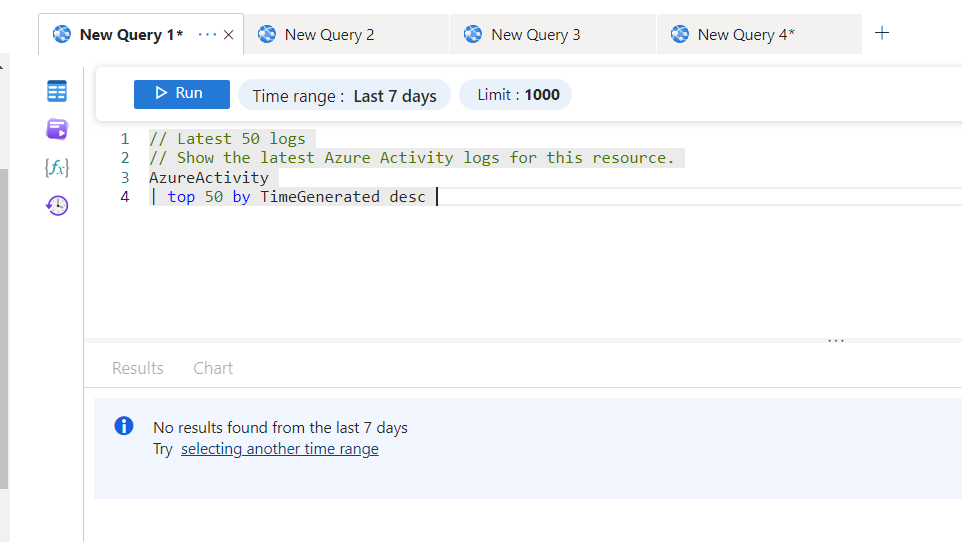Click the results pane ellipsis handle
This screenshot has width=962, height=542.
pyautogui.click(x=836, y=340)
